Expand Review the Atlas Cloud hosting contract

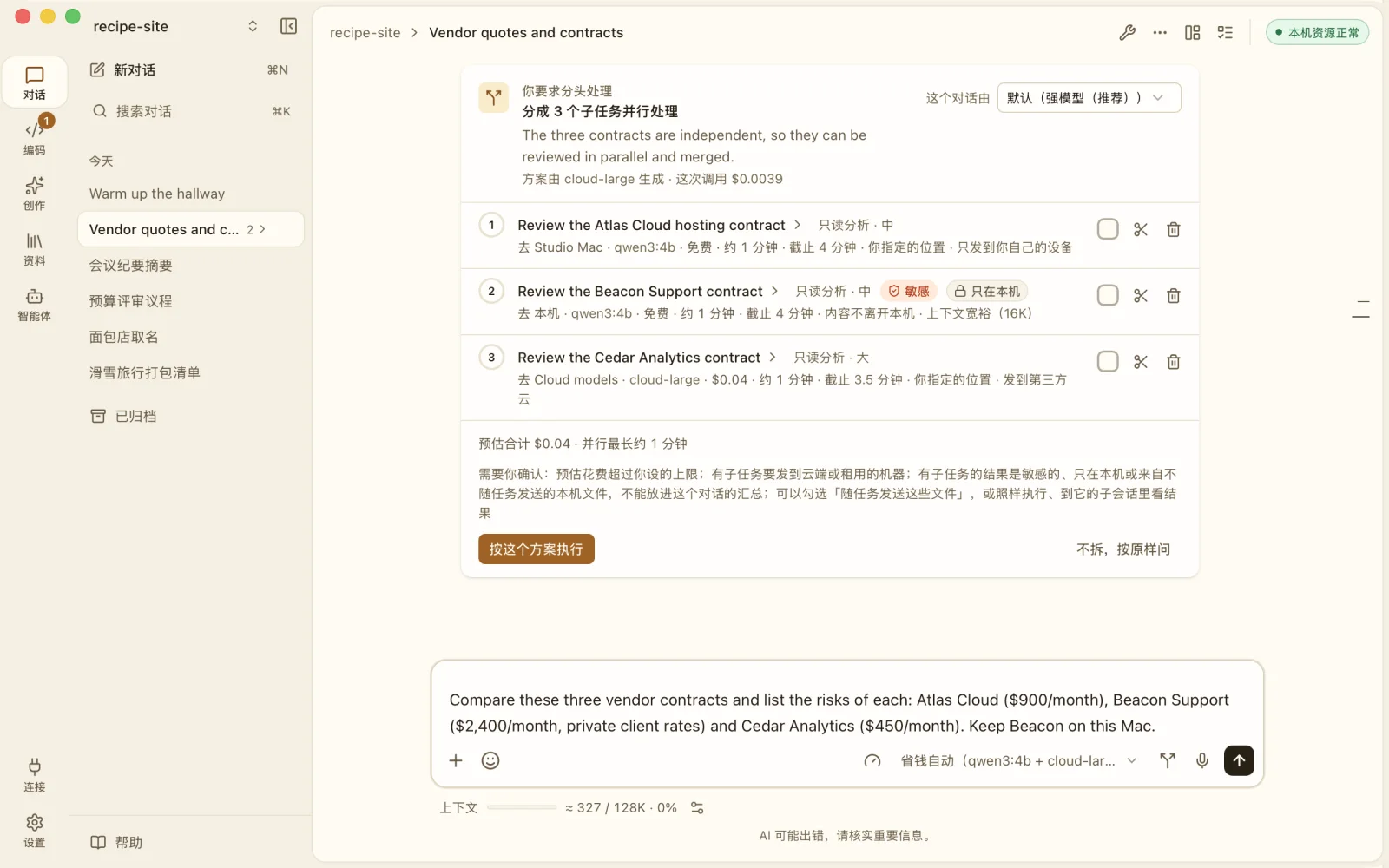(x=660, y=225)
